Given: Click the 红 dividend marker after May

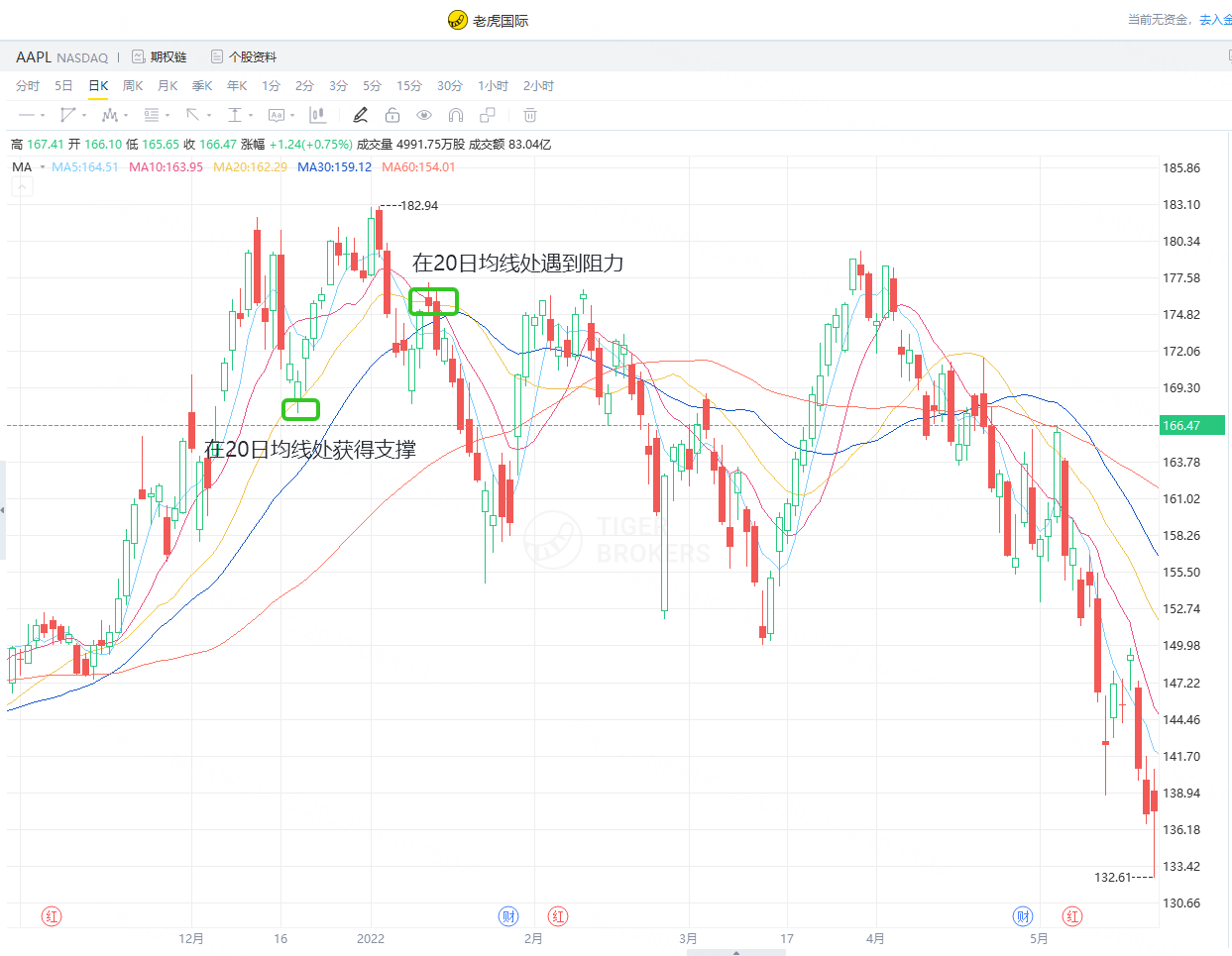Looking at the screenshot, I should [1072, 916].
